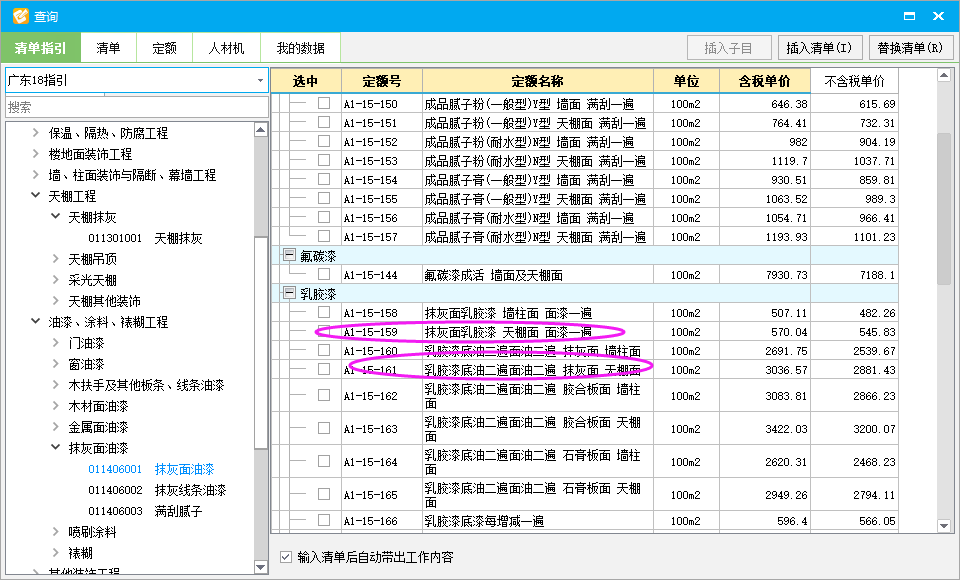960x580 pixels.
Task: Select tree item 011406003 满刮腻子
Action: tap(145, 511)
